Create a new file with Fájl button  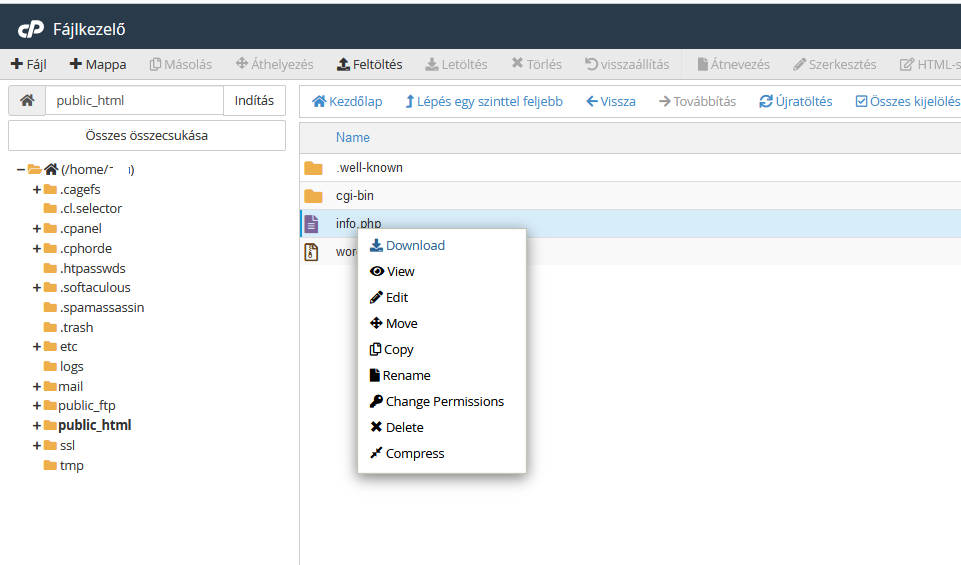click(x=29, y=64)
